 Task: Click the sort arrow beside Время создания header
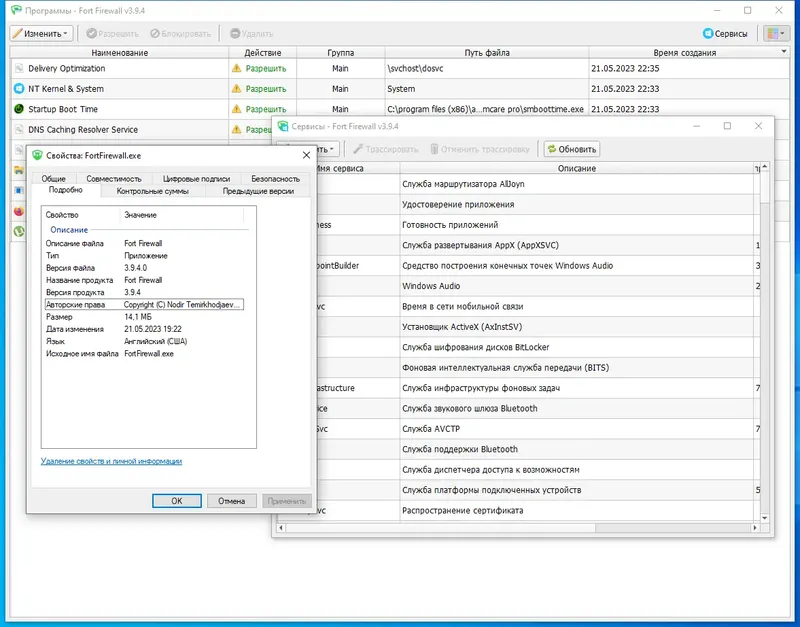click(x=784, y=52)
